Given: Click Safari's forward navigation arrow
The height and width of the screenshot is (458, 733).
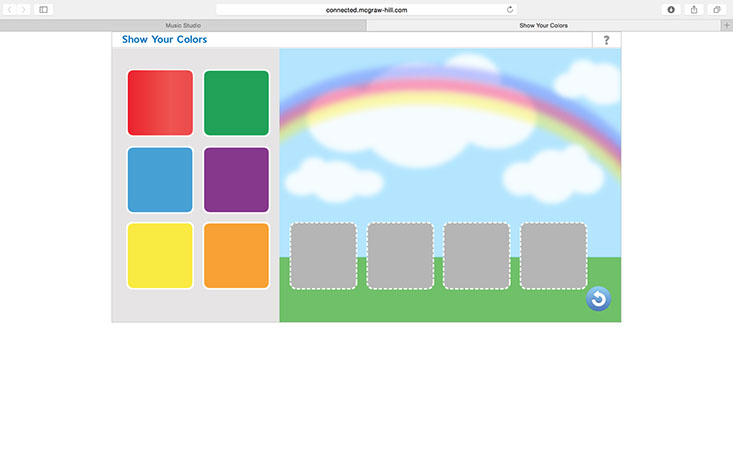Looking at the screenshot, I should point(24,9).
